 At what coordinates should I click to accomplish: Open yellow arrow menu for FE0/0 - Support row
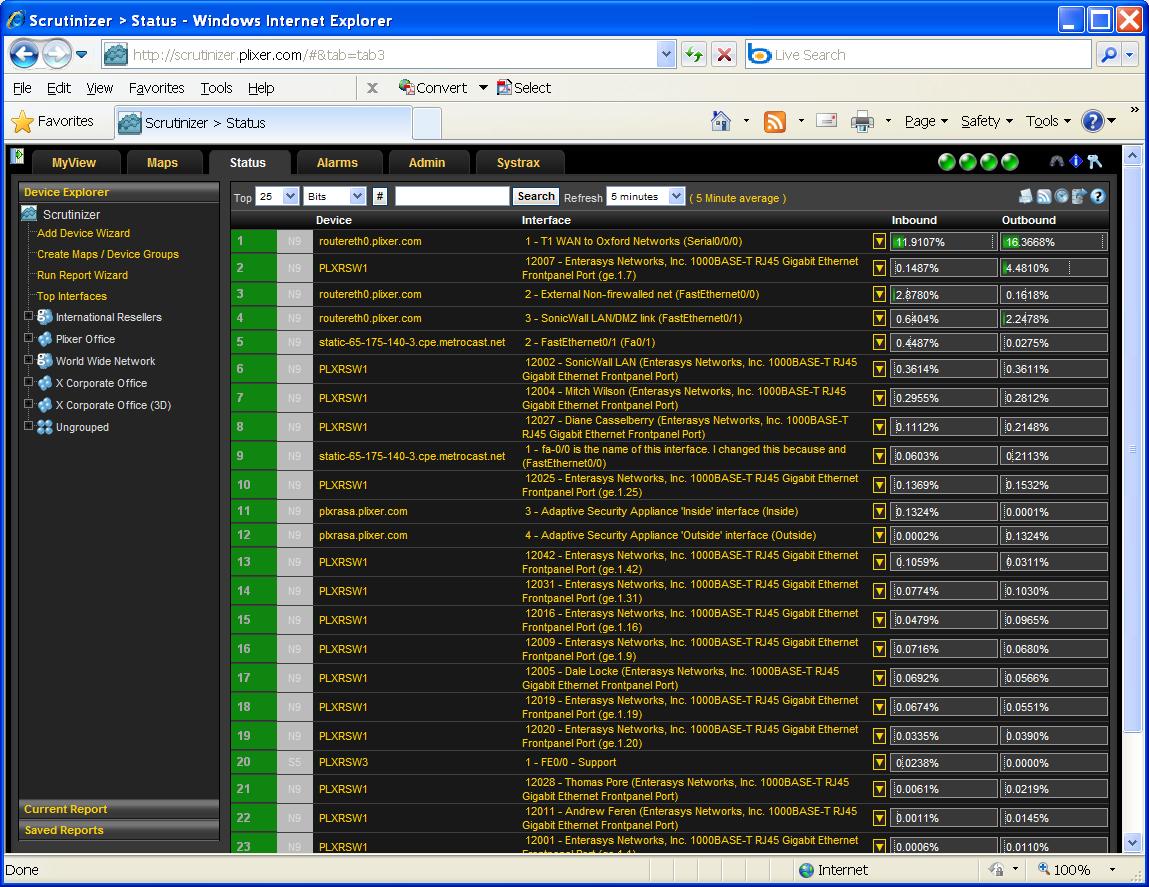coord(879,762)
